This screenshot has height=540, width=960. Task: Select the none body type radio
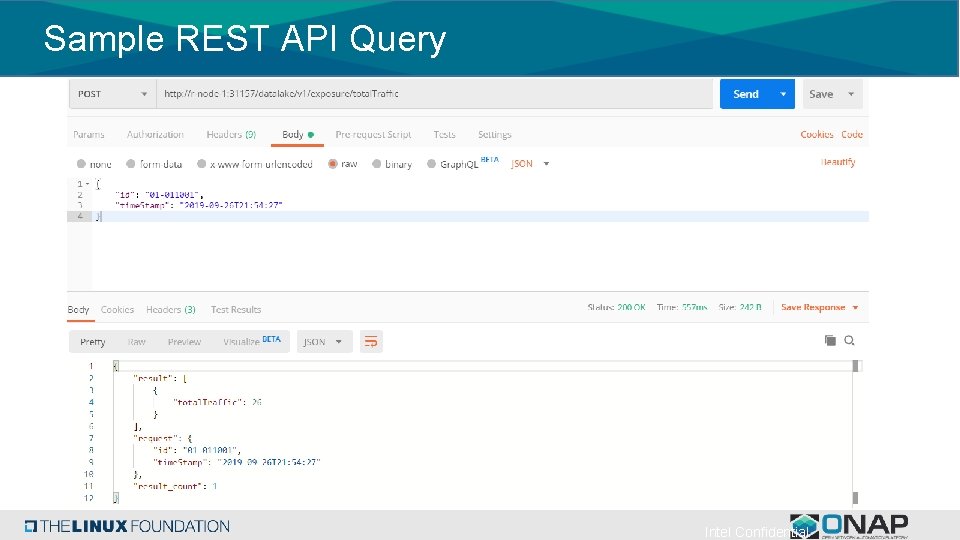81,163
